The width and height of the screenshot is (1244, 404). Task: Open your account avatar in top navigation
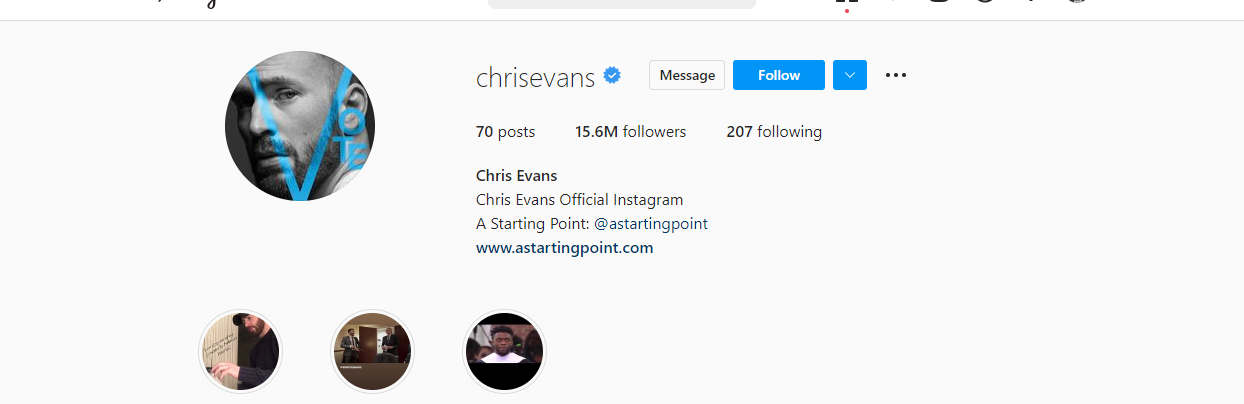click(x=1076, y=2)
